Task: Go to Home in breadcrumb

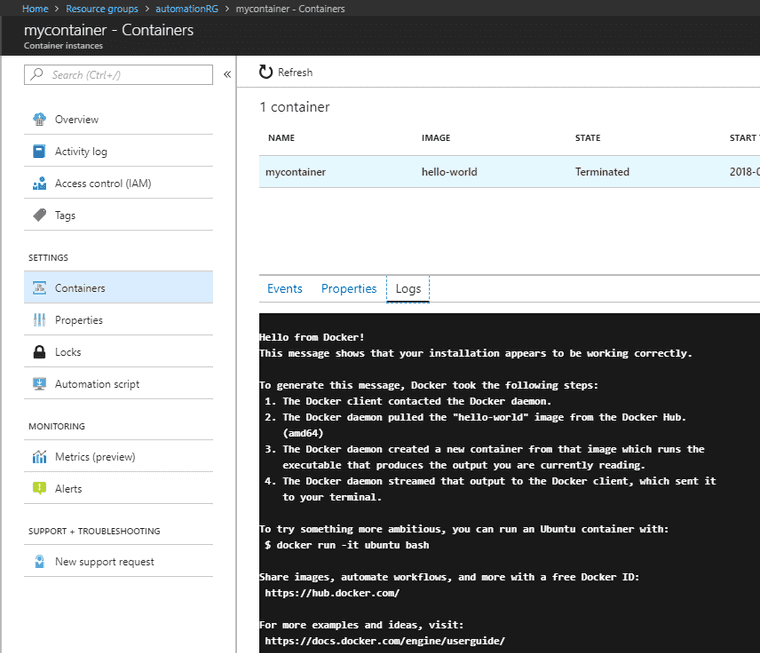Action: 35,9
